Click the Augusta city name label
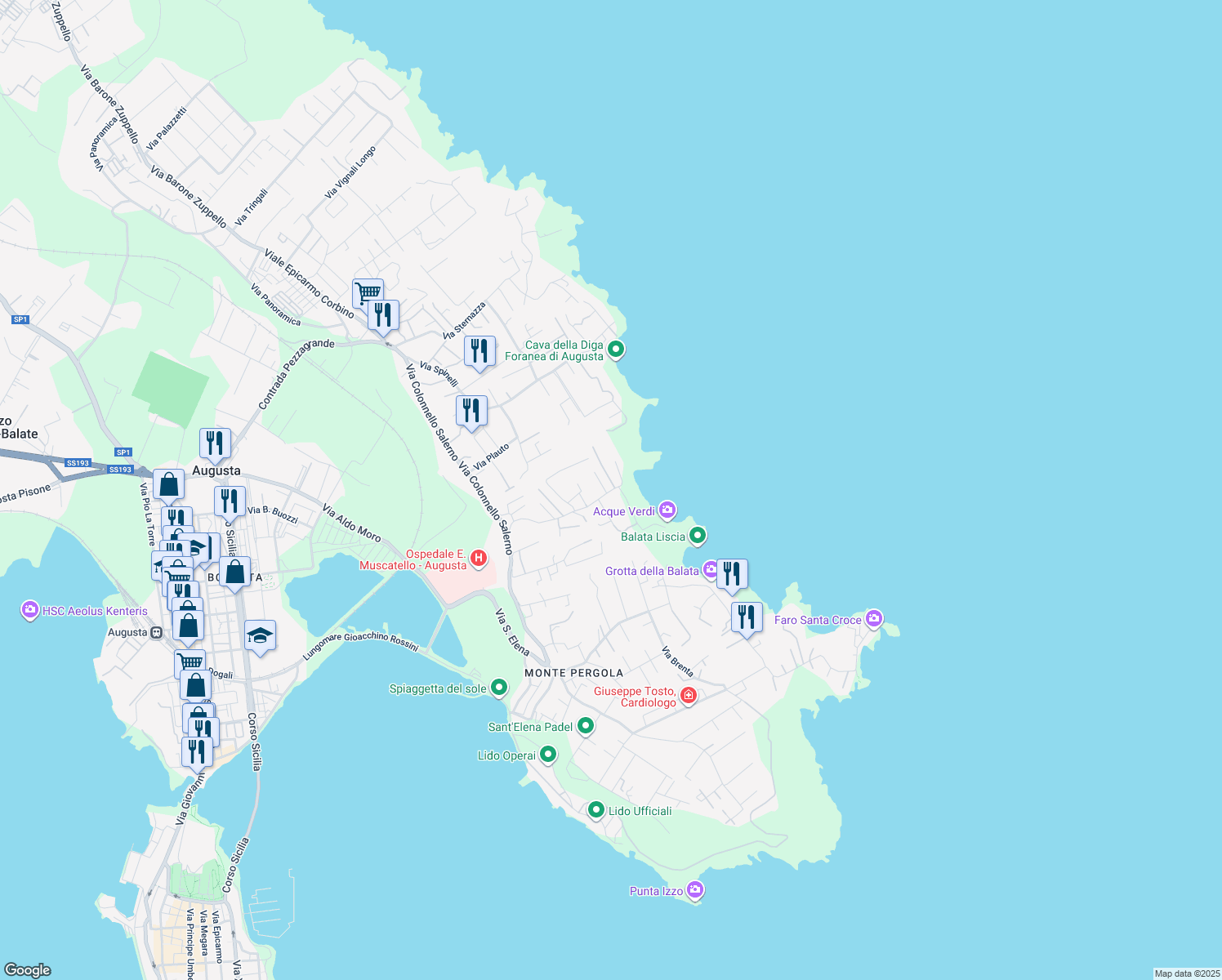The image size is (1222, 980). click(x=216, y=470)
